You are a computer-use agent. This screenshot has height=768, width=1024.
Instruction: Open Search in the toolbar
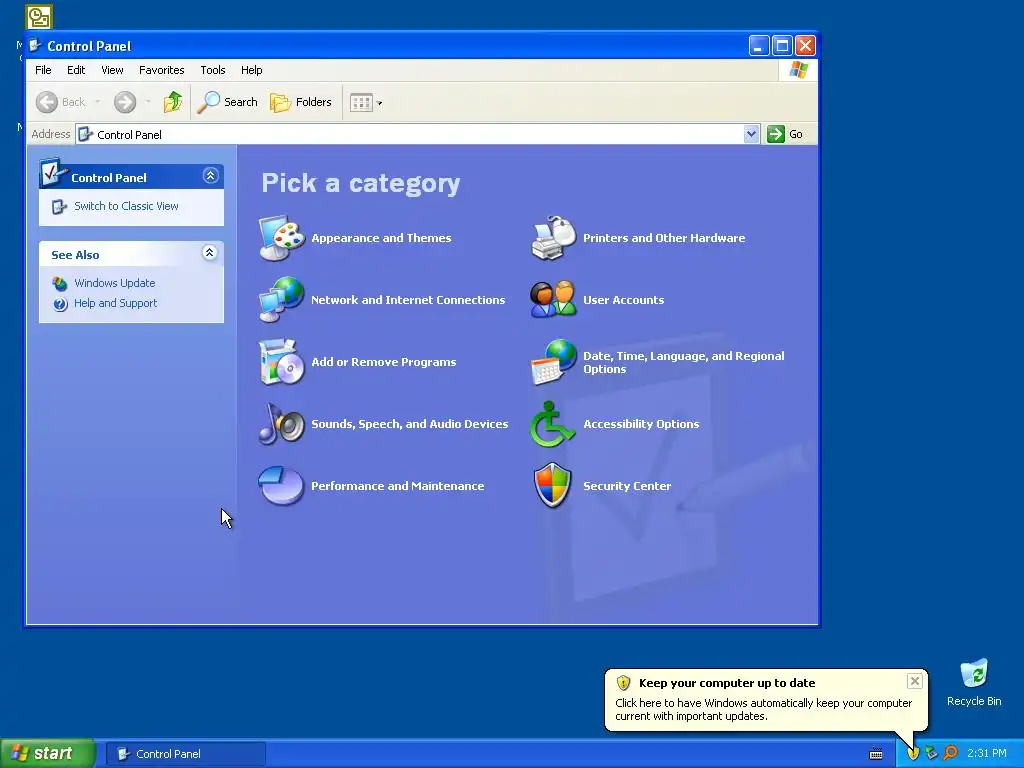[227, 102]
